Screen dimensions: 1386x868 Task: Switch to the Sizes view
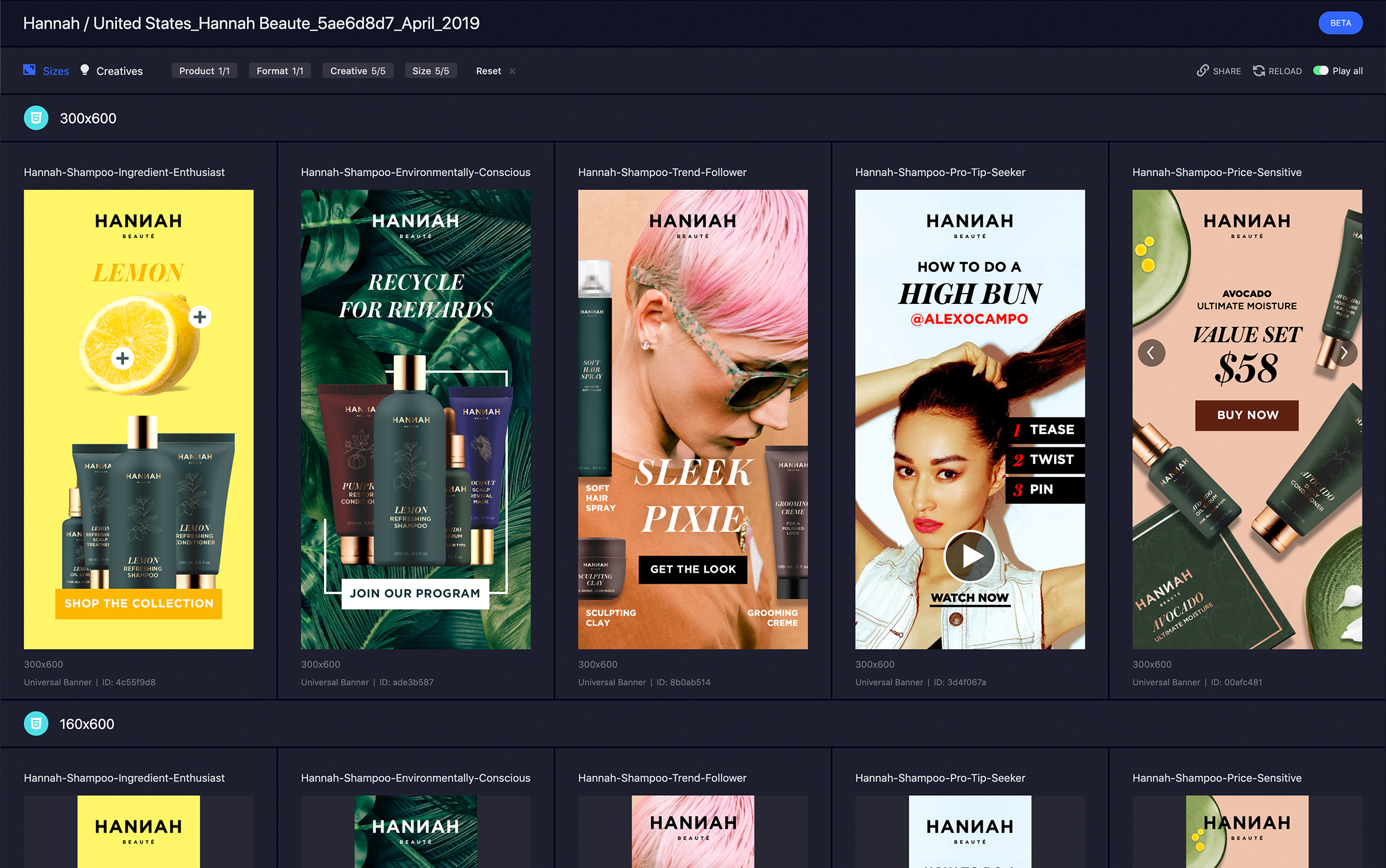56,71
